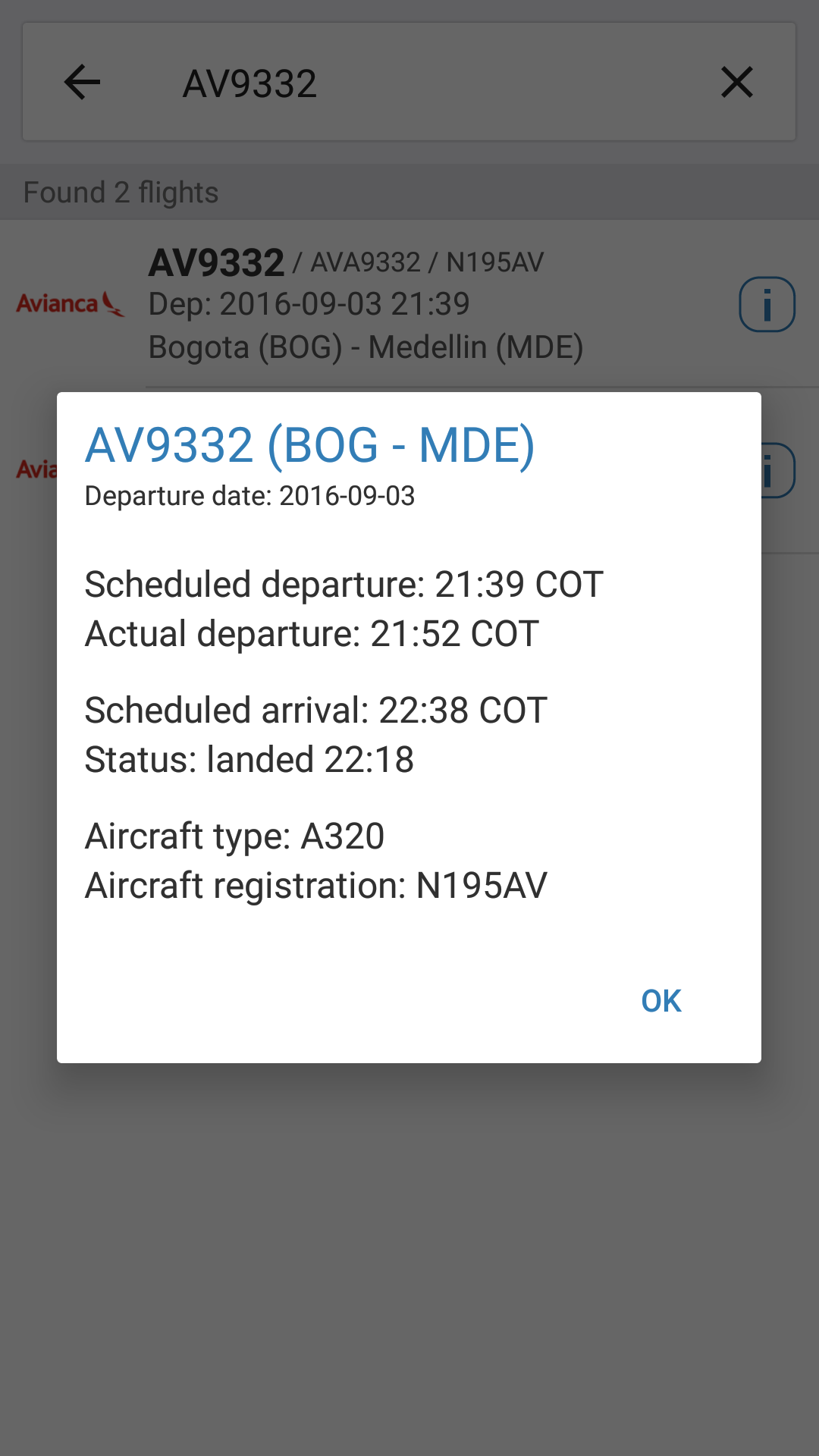Select the Actual departure 21:52 COT line
The width and height of the screenshot is (819, 1456).
pyautogui.click(x=312, y=634)
